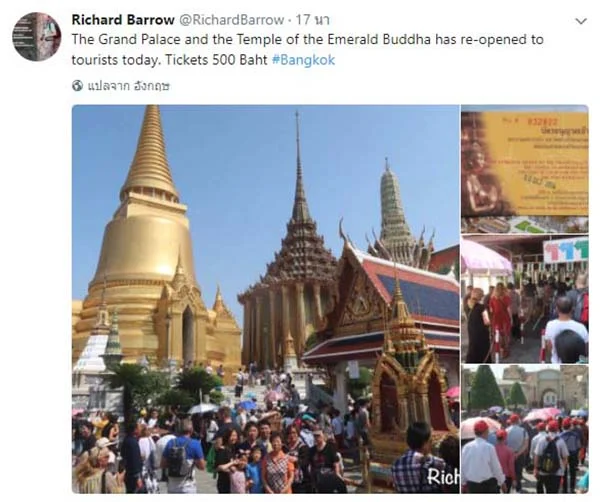Image resolution: width=600 pixels, height=502 pixels.
Task: Open the tweet's 17 timestamp link
Action: tap(313, 20)
